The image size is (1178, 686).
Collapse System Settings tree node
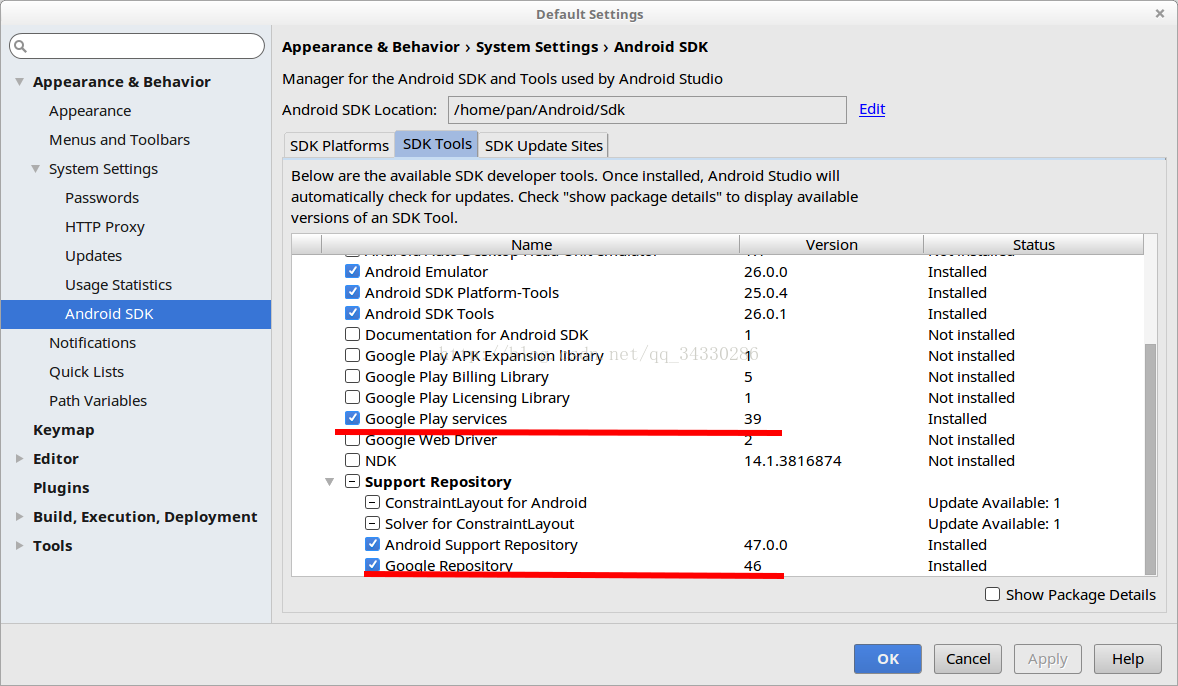tap(35, 169)
